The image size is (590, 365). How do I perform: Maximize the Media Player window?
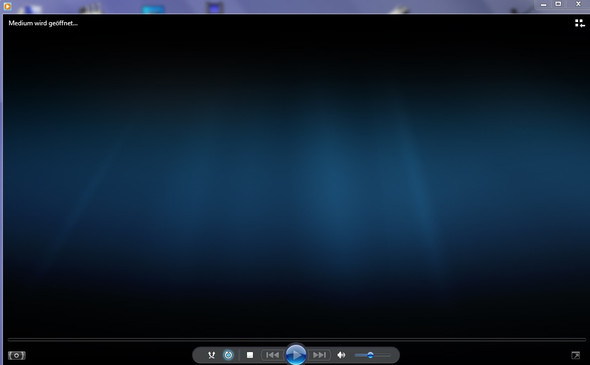(x=558, y=5)
